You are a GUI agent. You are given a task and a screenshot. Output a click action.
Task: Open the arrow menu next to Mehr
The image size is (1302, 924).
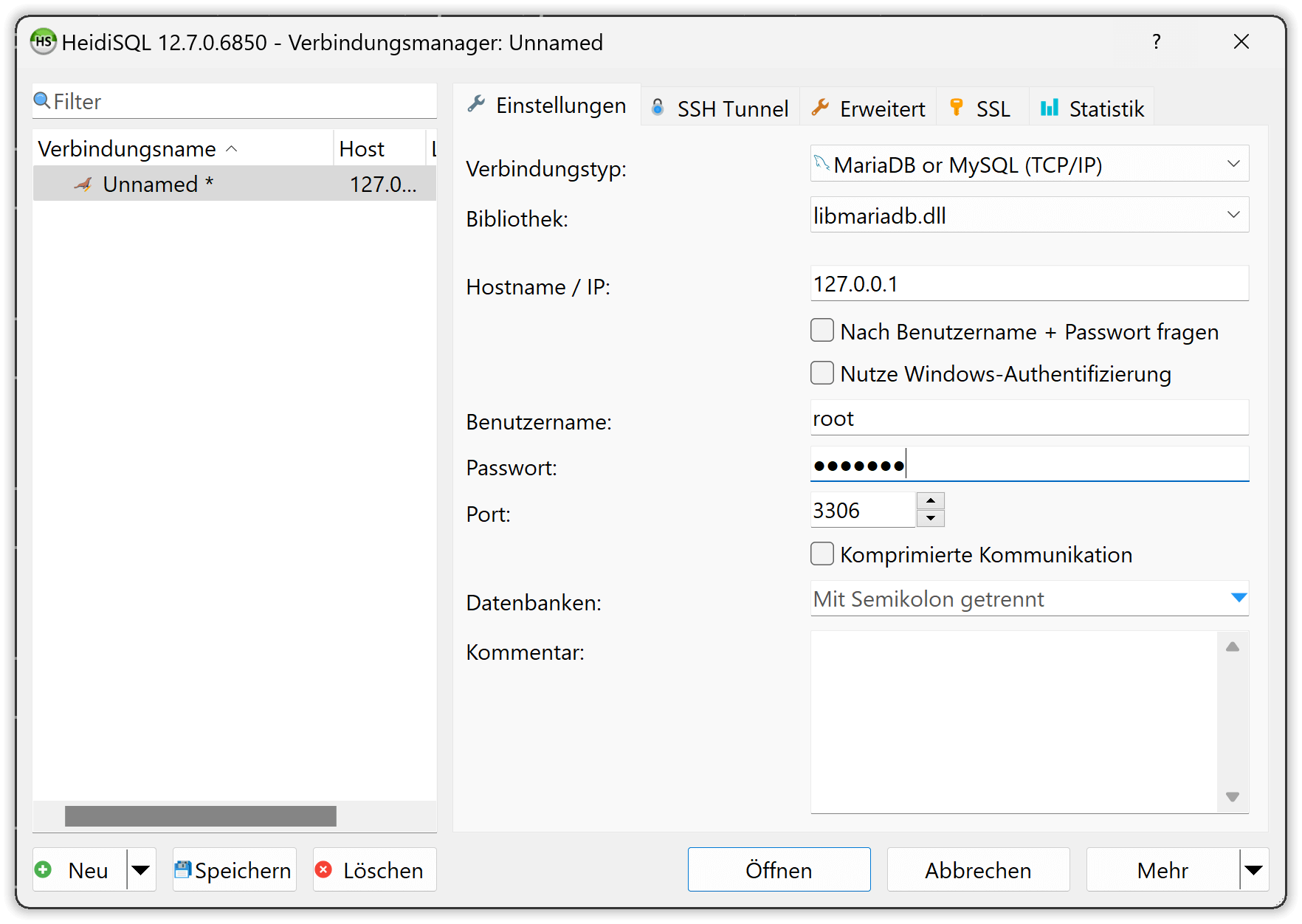(1253, 869)
